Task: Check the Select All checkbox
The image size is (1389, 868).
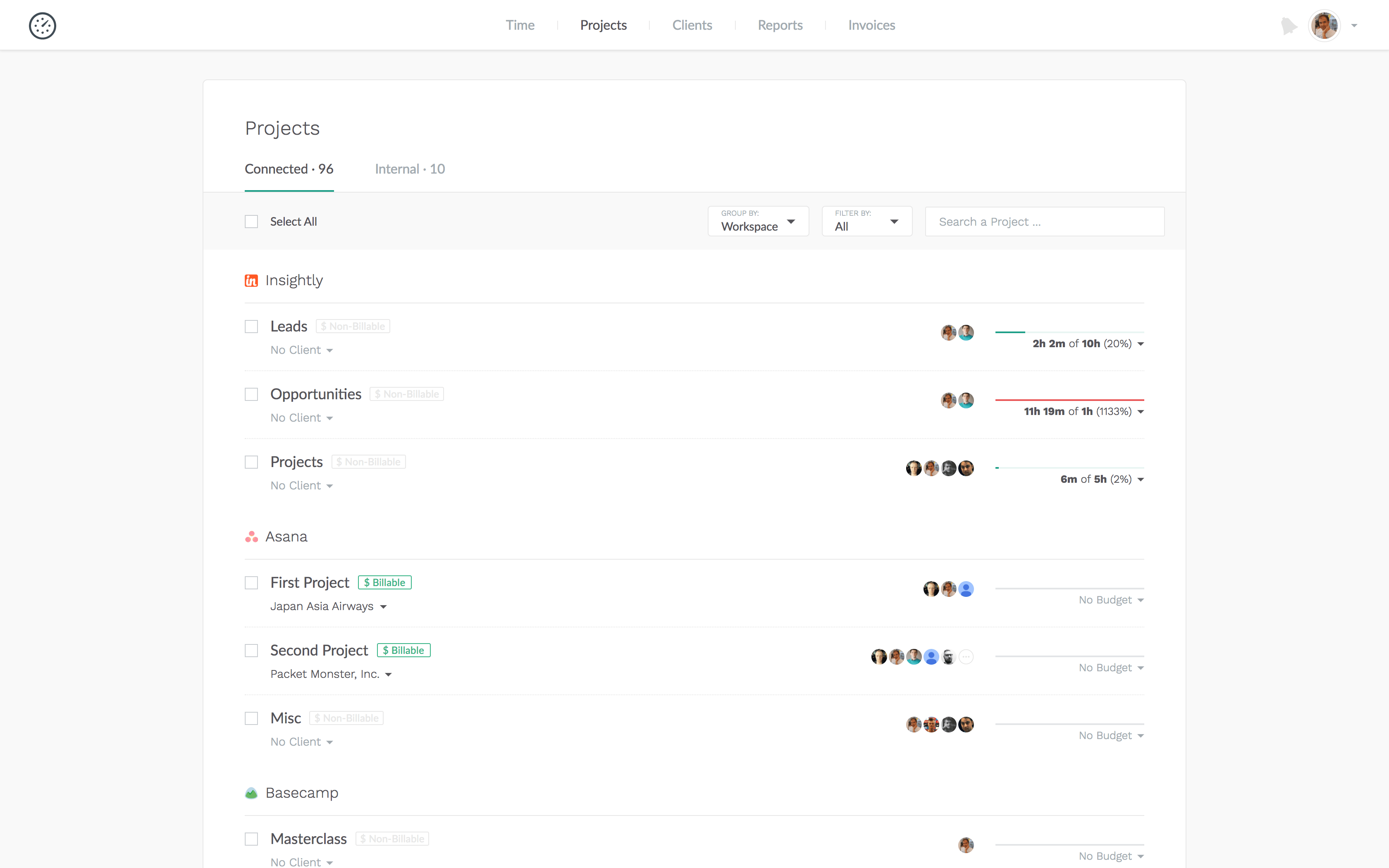Action: click(x=251, y=222)
